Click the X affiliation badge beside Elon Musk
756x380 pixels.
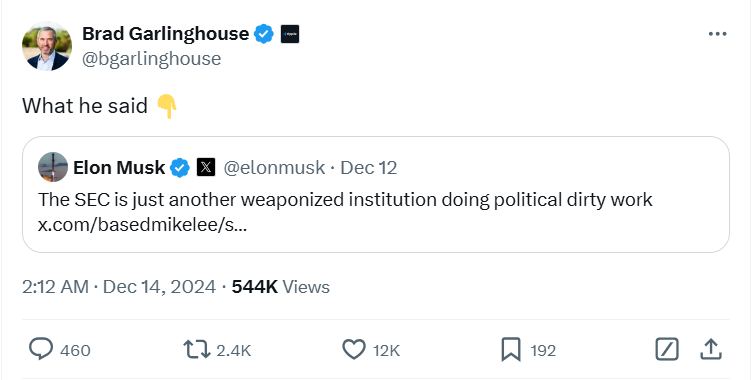(x=206, y=168)
